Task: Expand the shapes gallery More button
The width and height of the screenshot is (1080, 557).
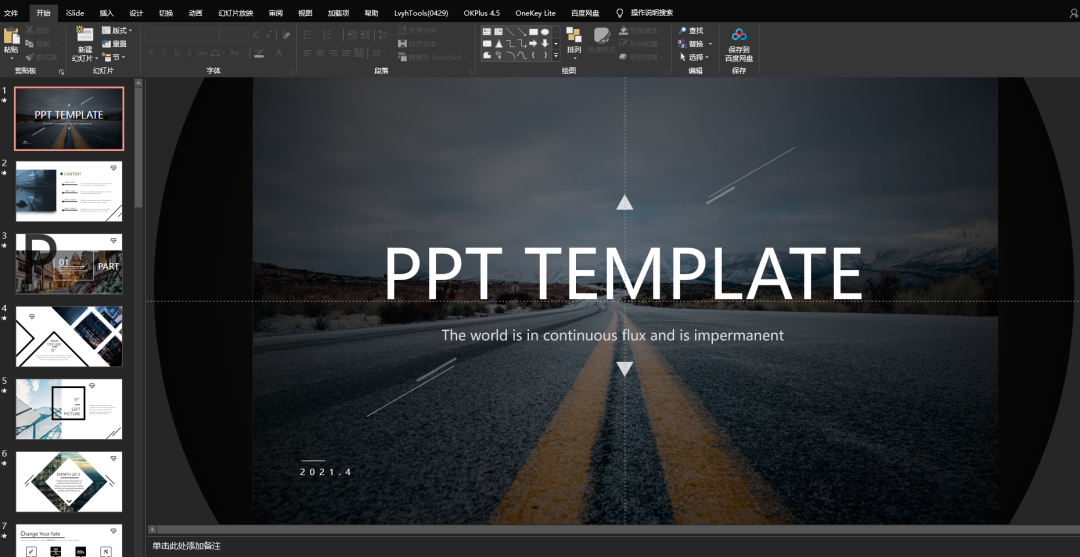Action: [x=556, y=55]
